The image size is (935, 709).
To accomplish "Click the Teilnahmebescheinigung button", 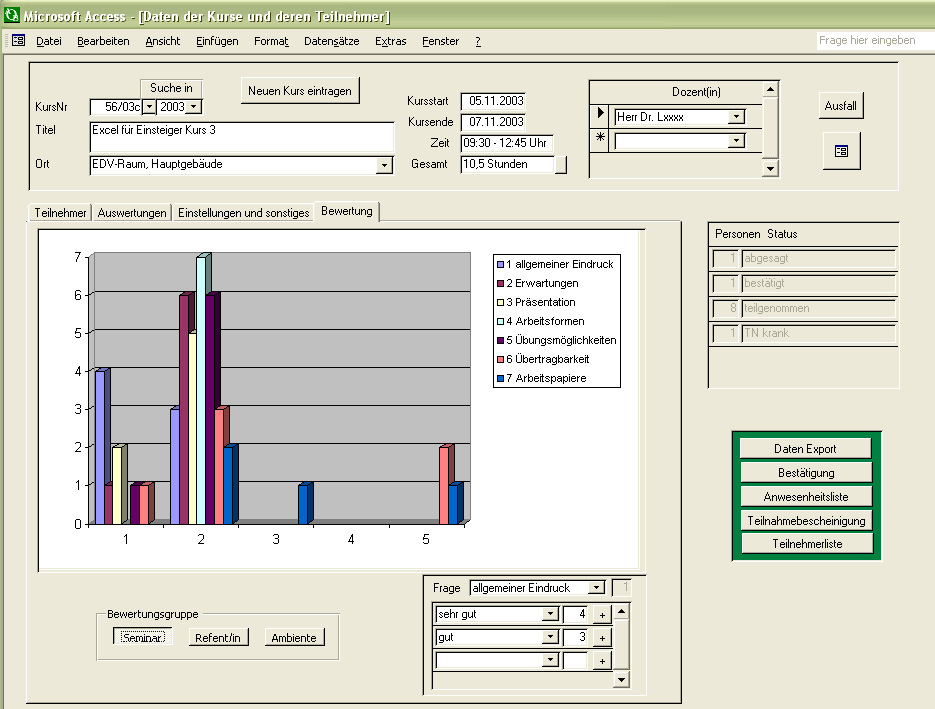I will coord(806,521).
